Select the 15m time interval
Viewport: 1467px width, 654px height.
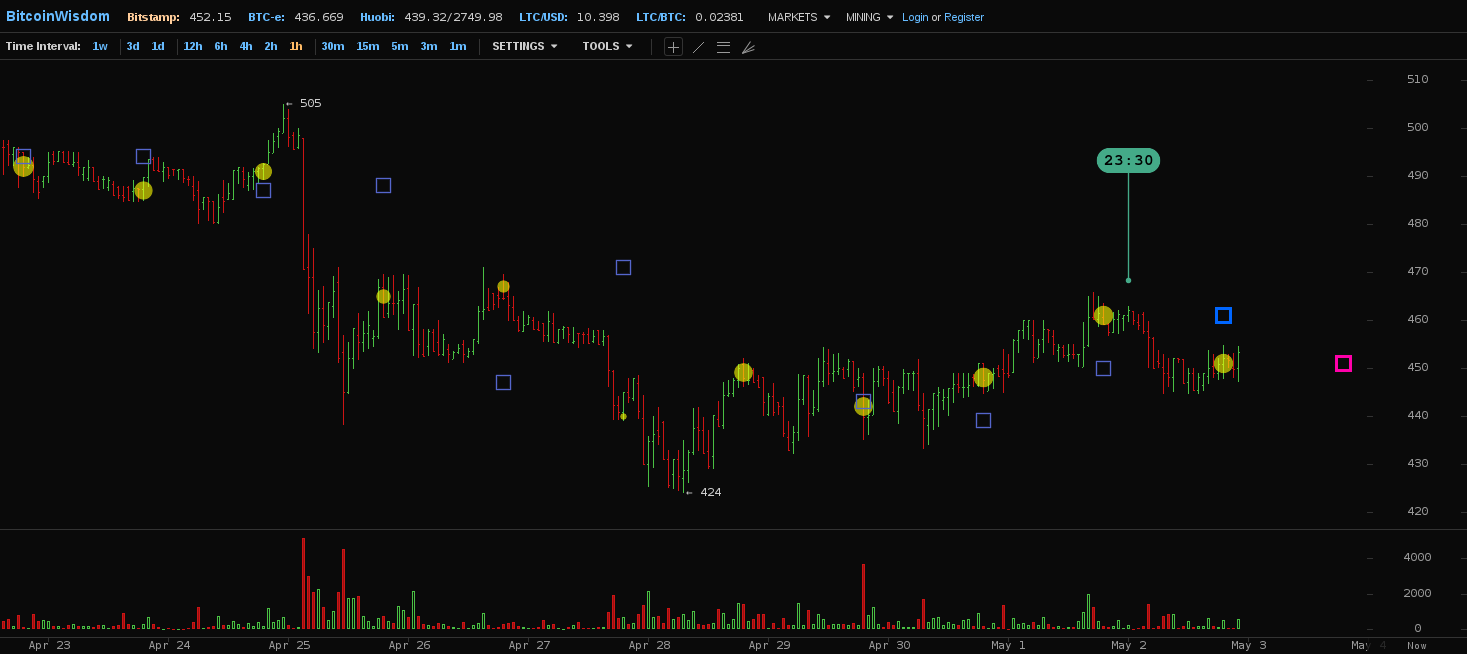tap(368, 46)
